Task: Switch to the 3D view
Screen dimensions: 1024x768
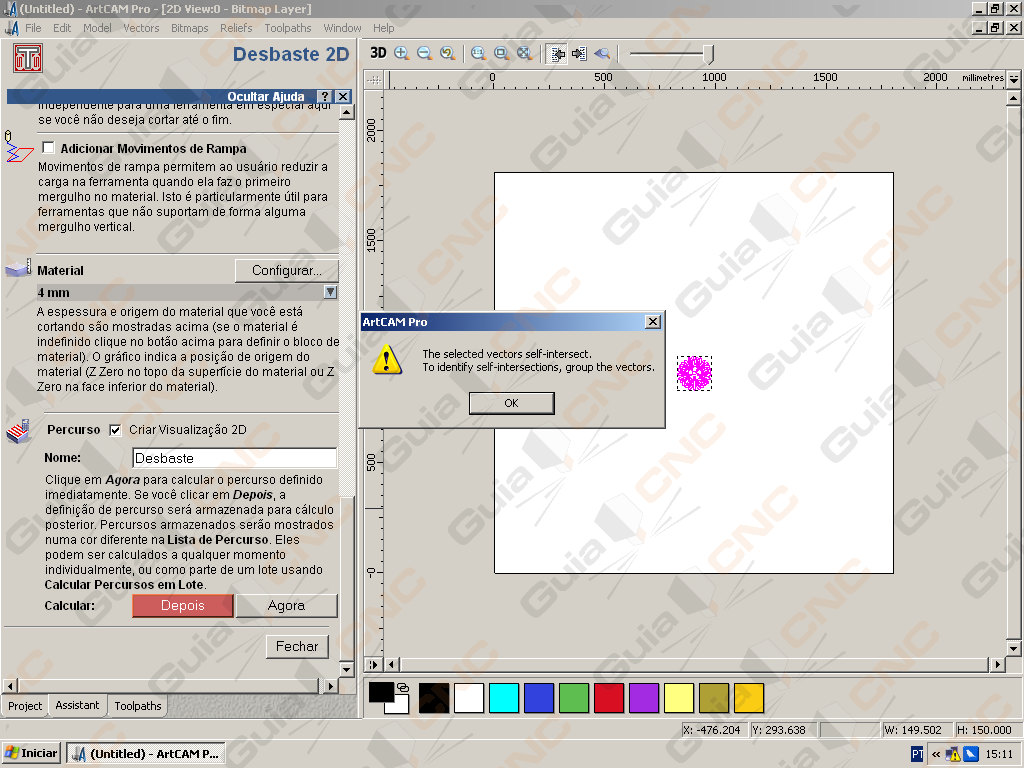Action: 378,53
